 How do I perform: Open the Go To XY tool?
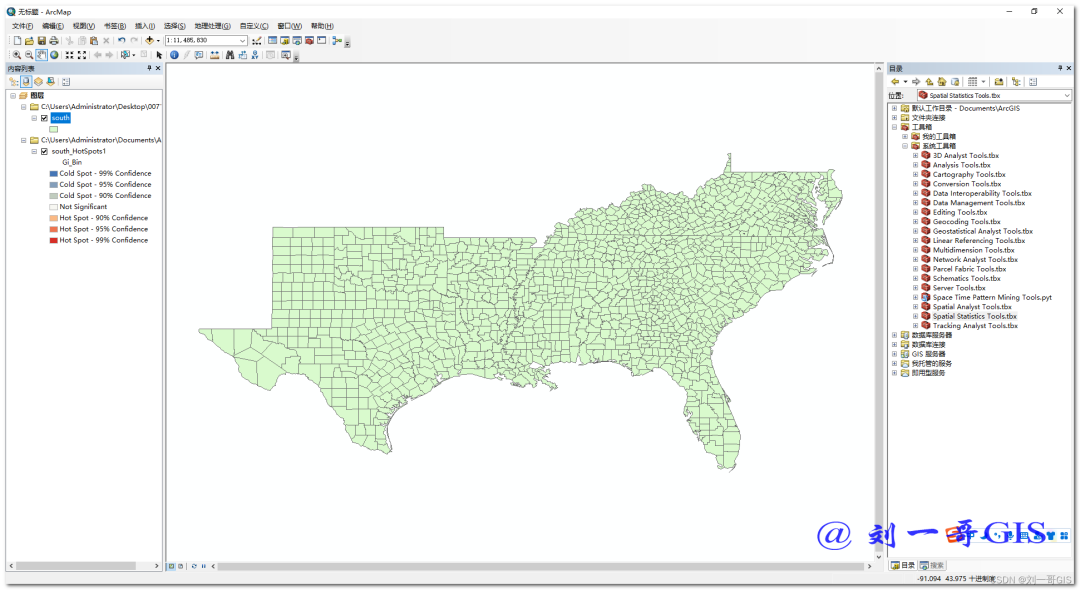255,55
